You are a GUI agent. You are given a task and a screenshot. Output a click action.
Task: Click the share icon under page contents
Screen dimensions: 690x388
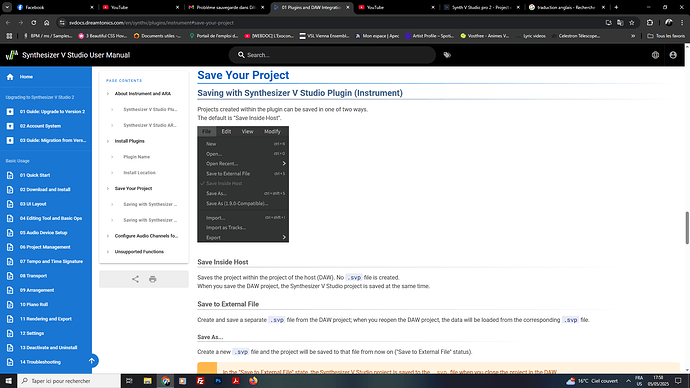click(135, 279)
